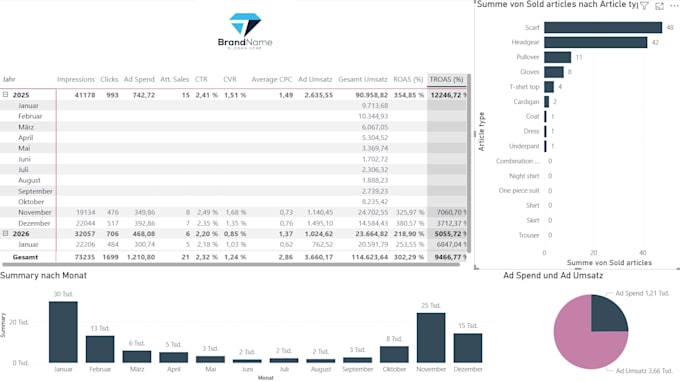Select the Oktober bar in monthly summary

(x=394, y=354)
